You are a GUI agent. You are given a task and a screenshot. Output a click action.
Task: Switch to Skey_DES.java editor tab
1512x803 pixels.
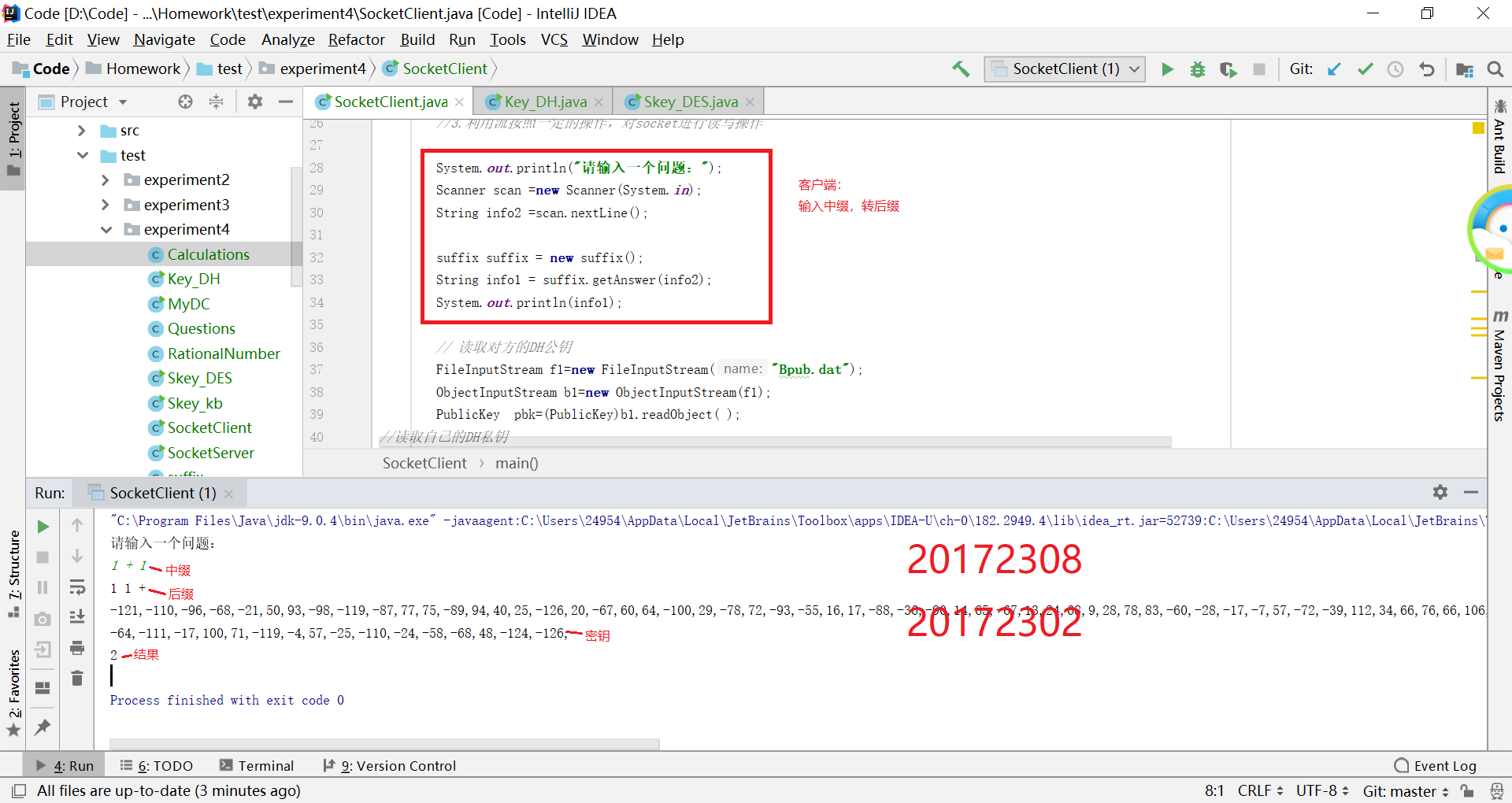690,102
